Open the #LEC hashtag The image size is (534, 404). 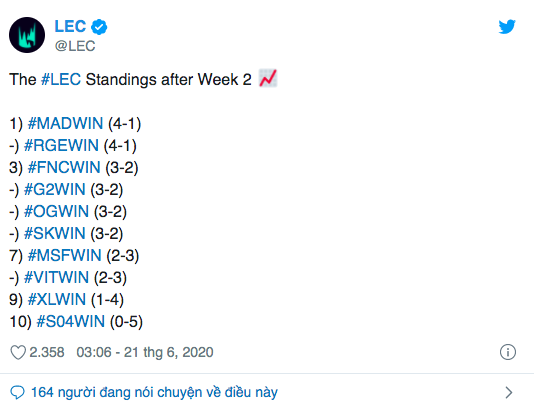pyautogui.click(x=61, y=79)
